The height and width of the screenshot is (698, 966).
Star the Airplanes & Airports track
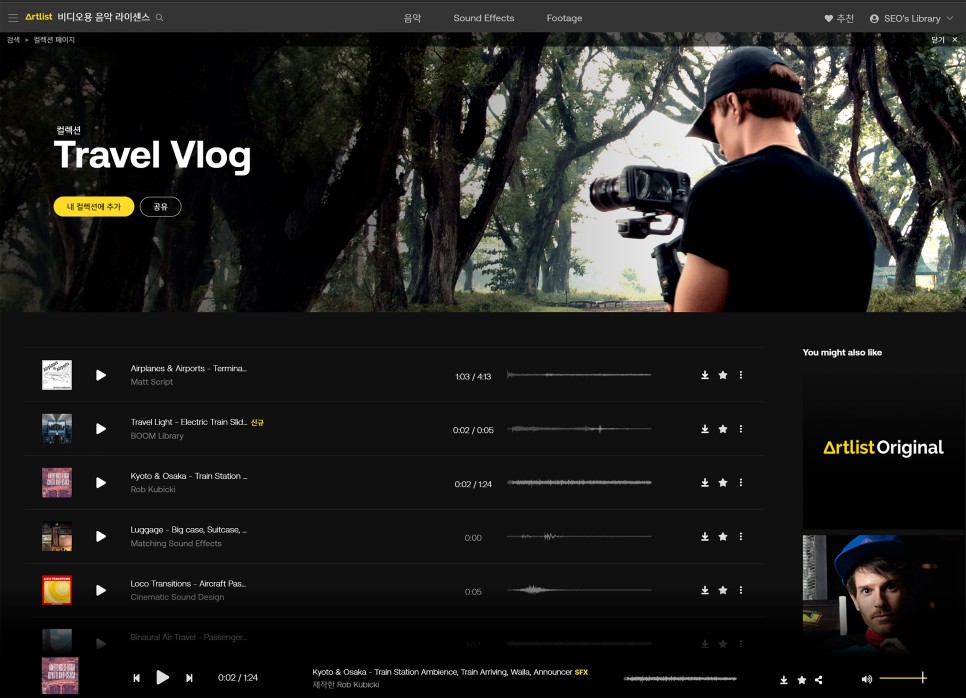tap(723, 375)
